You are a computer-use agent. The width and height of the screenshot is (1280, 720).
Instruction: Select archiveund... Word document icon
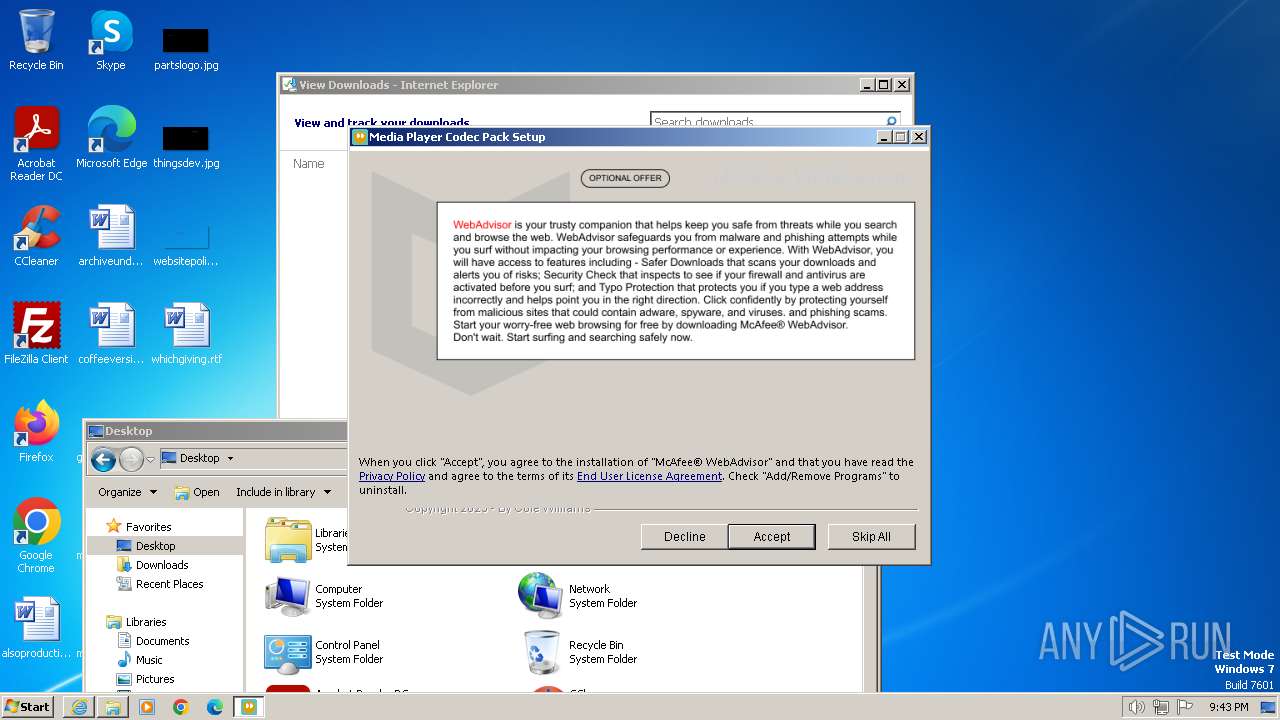click(110, 236)
